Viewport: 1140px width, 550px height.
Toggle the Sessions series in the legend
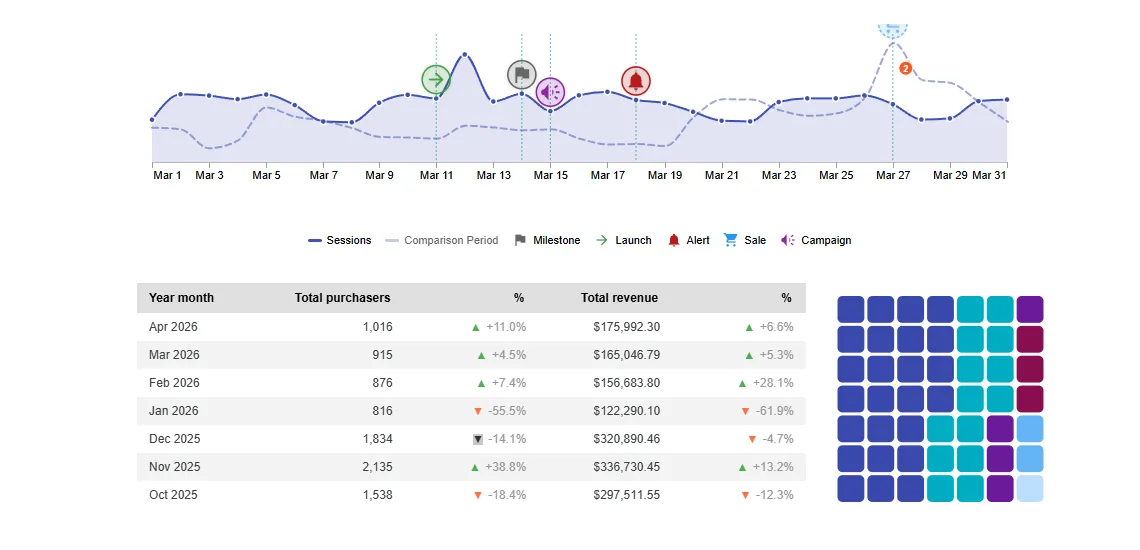coord(340,240)
